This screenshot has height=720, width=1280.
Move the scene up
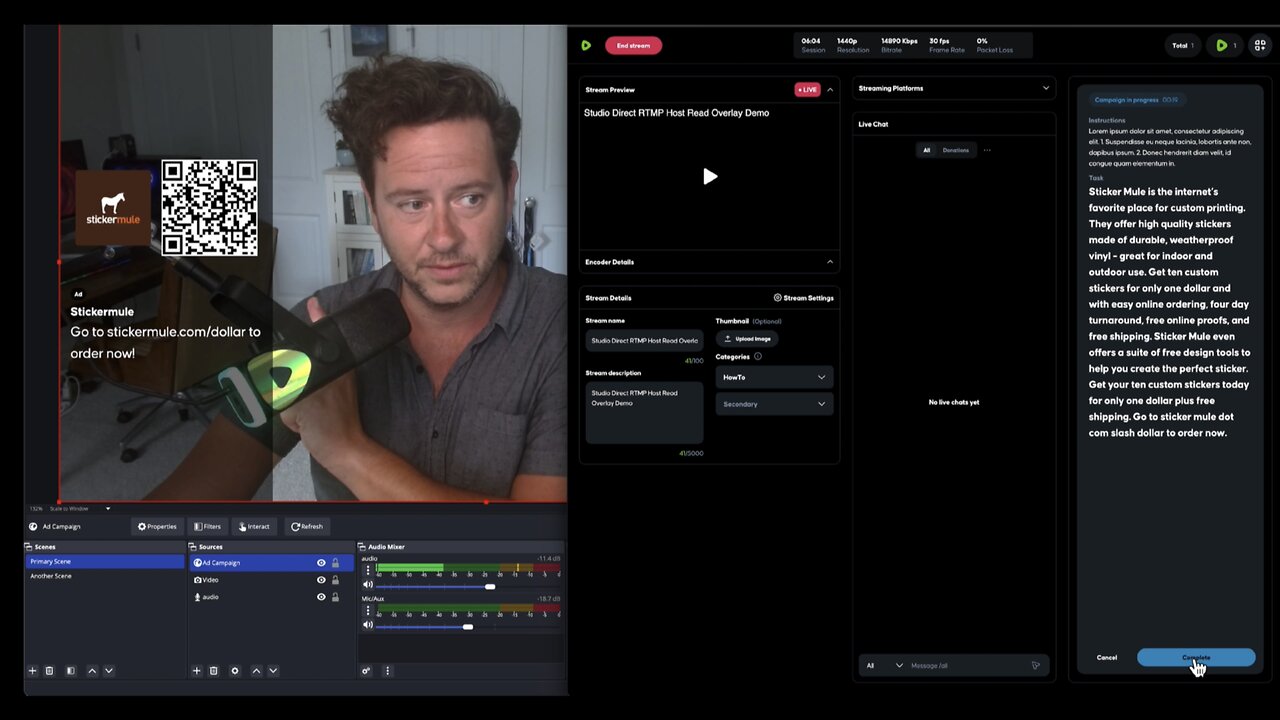click(x=92, y=671)
